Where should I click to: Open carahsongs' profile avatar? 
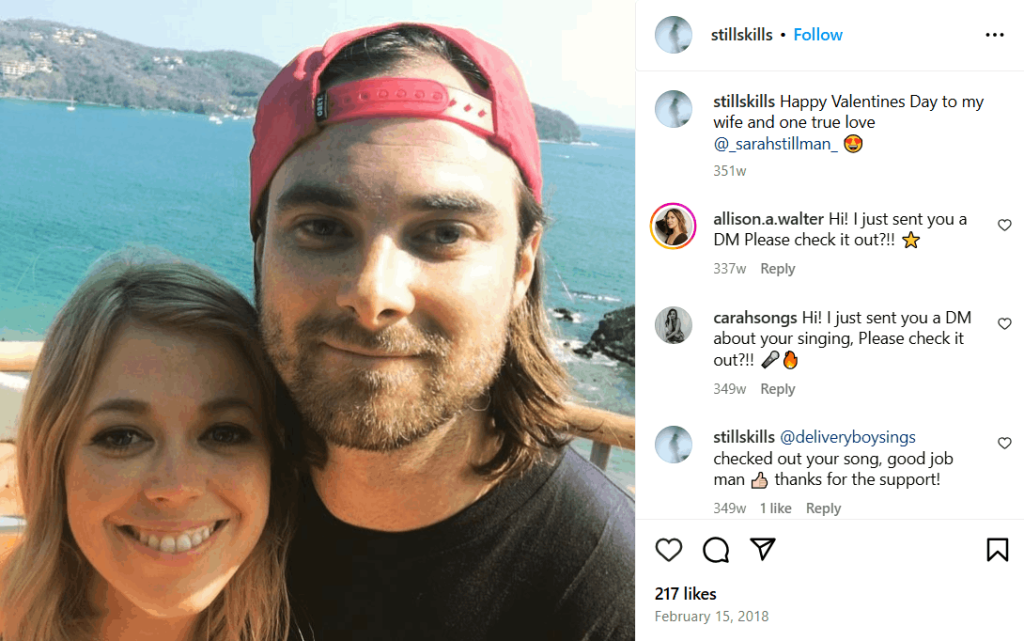click(x=673, y=324)
